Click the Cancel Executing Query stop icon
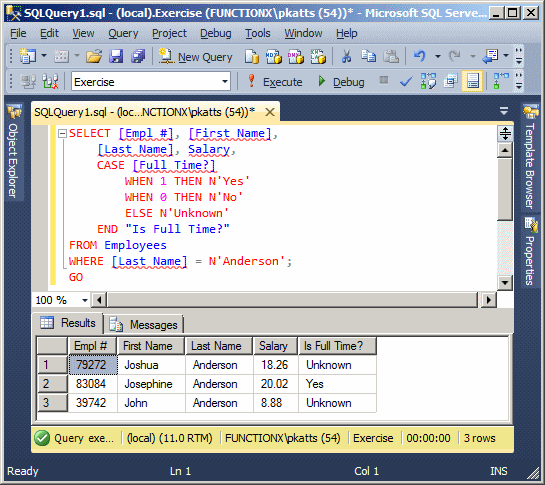This screenshot has height=485, width=545. (384, 80)
